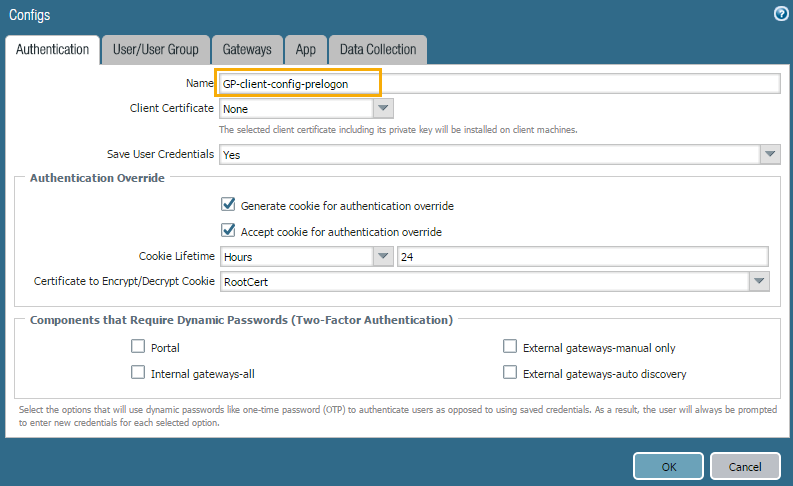793x486 pixels.
Task: Click the Name input field
Action: click(x=498, y=84)
